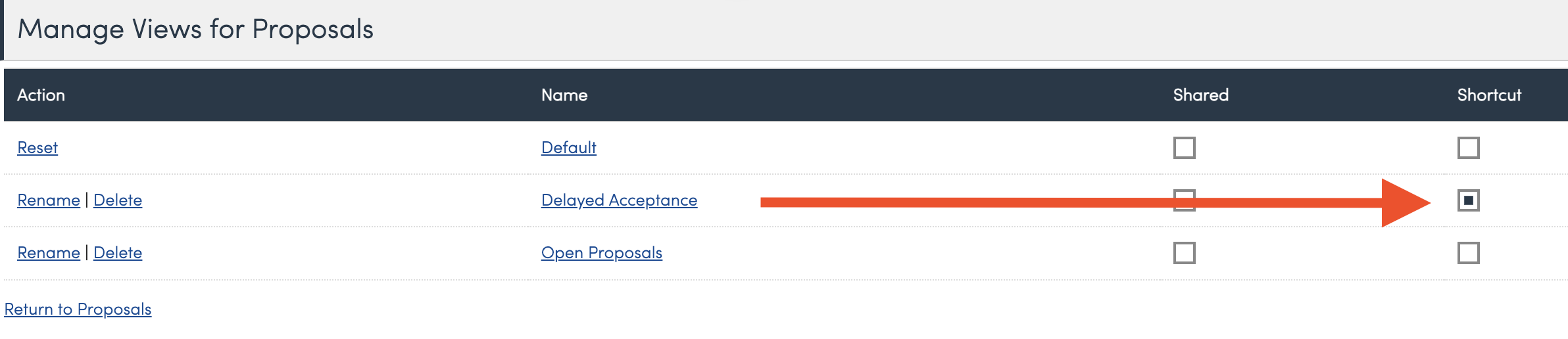Screen dimensions: 1568x339
Task: Toggle Shared checkbox for Delayed Acceptance
Action: (x=1184, y=200)
